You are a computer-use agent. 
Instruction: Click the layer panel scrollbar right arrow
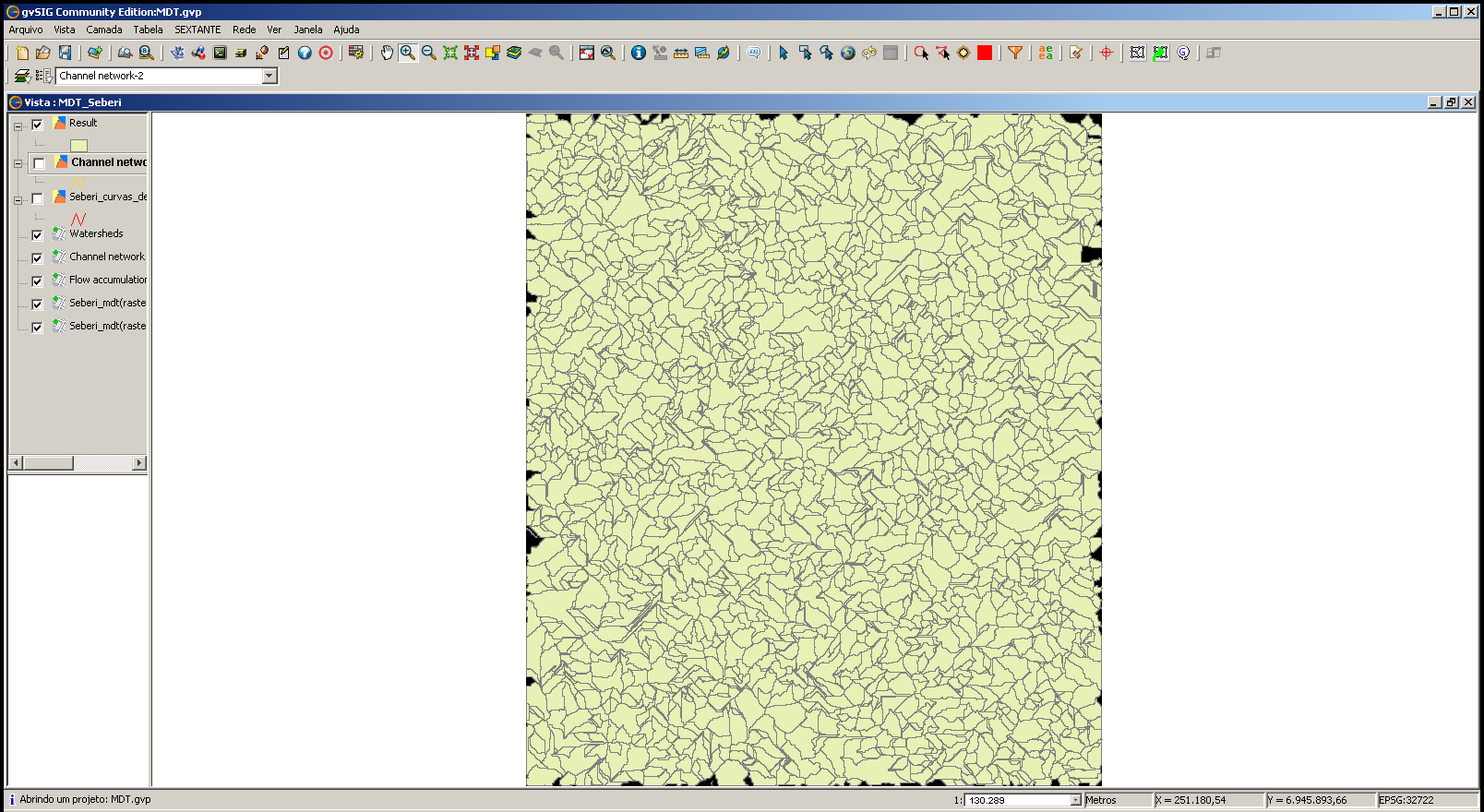tap(139, 463)
